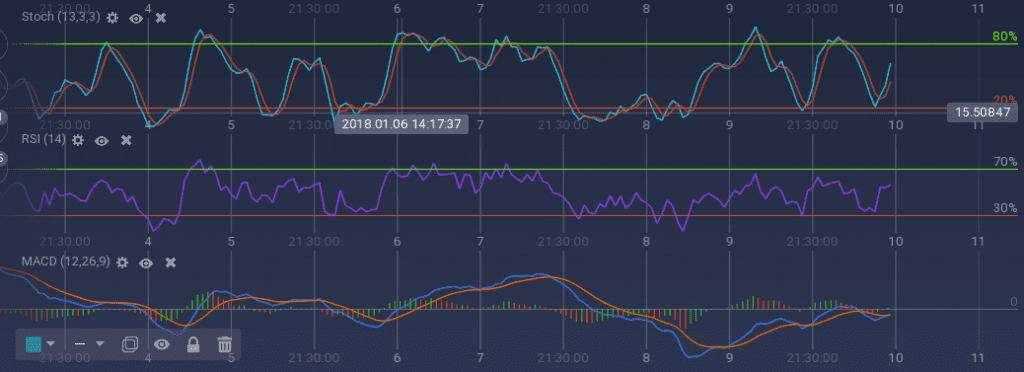
Task: Lock the drawing with padlock icon
Action: [x=193, y=344]
